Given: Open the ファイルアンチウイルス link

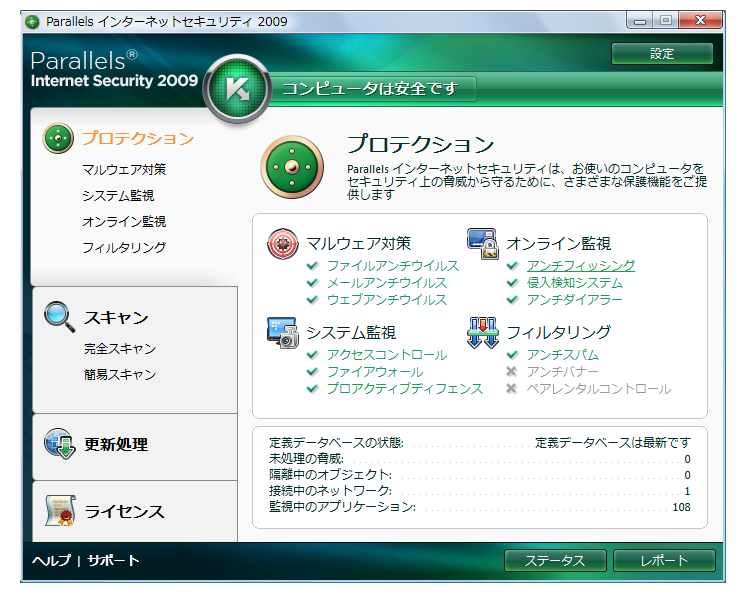Looking at the screenshot, I should coord(393,266).
